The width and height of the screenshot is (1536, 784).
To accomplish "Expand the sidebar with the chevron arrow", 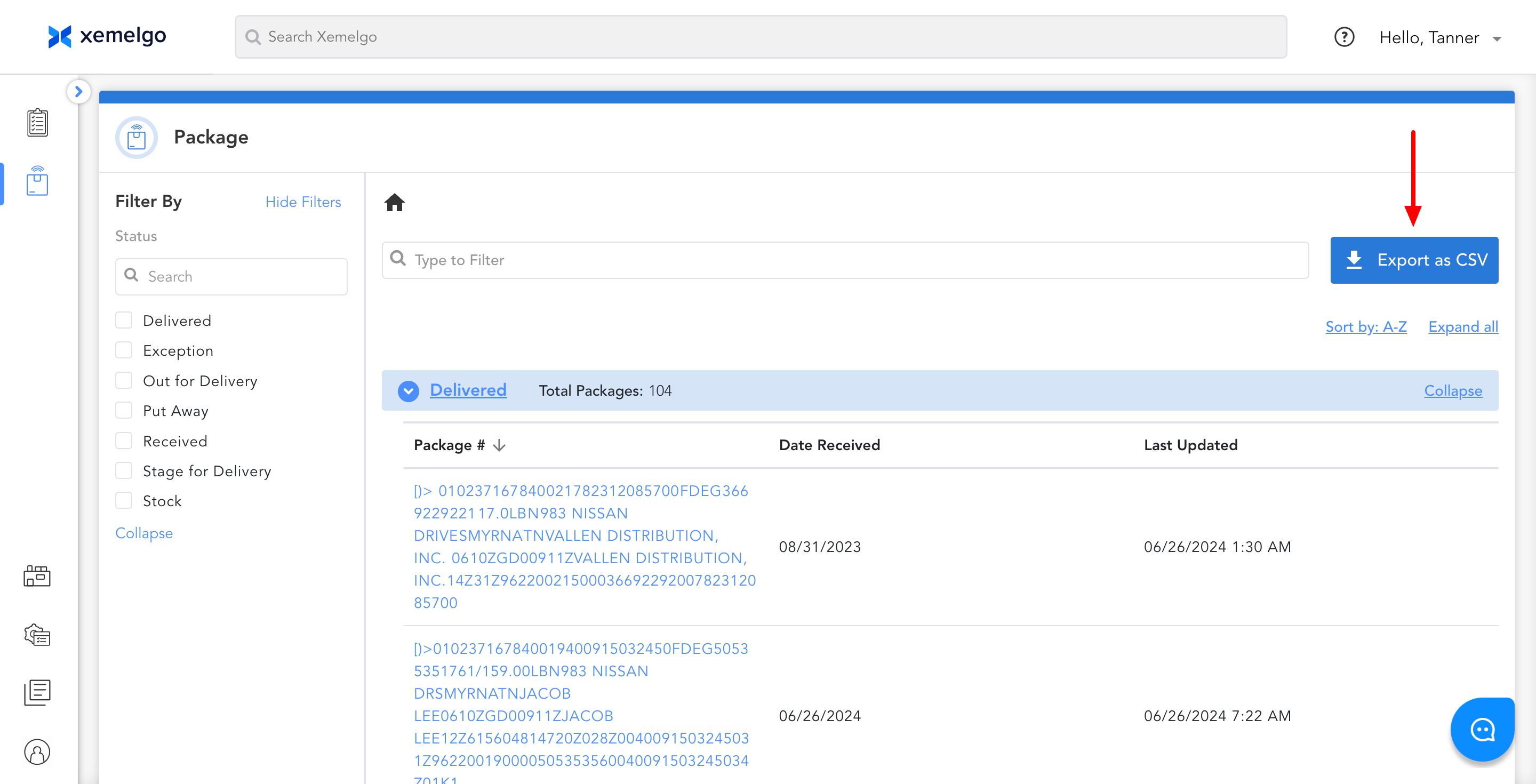I will coord(78,92).
